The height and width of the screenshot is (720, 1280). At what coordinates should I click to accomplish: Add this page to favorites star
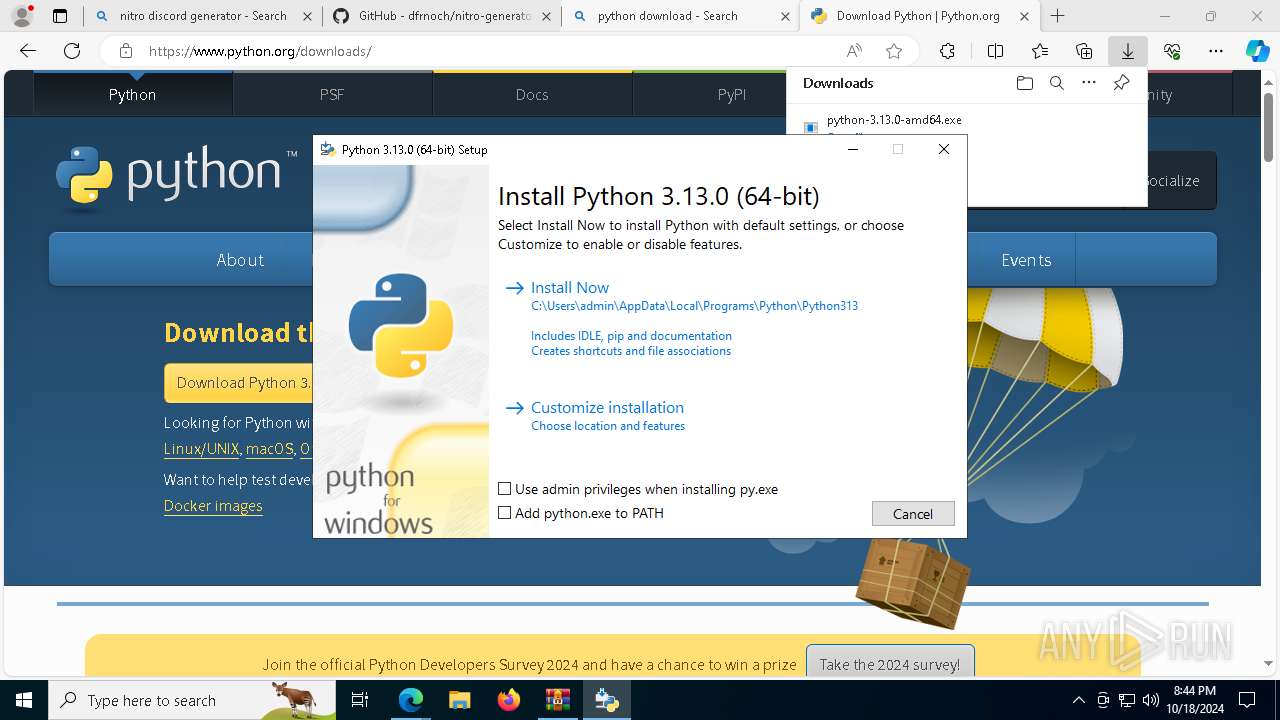[x=894, y=51]
